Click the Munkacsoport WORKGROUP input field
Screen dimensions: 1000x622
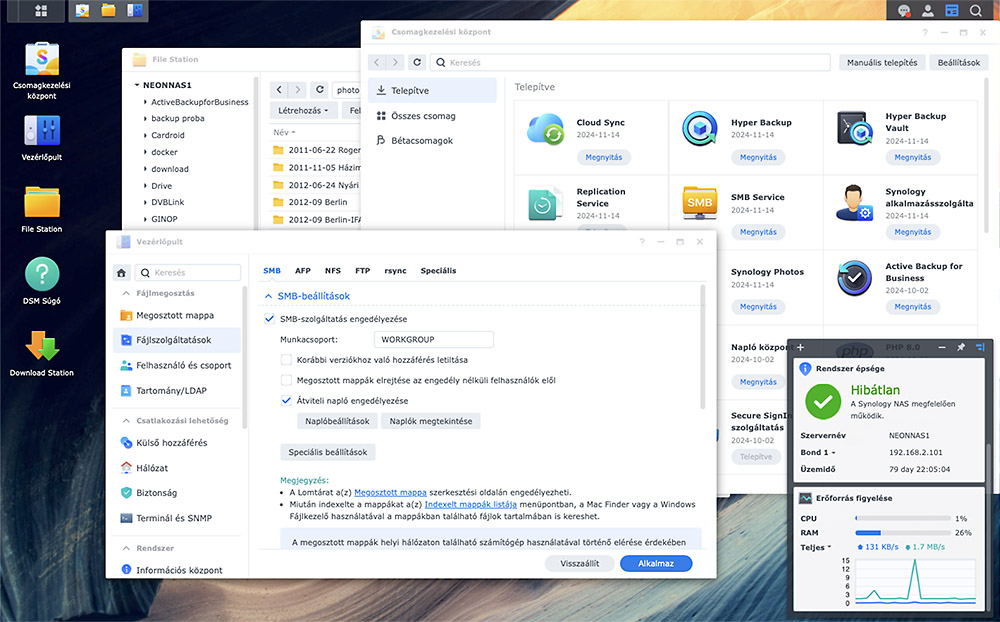click(x=434, y=340)
